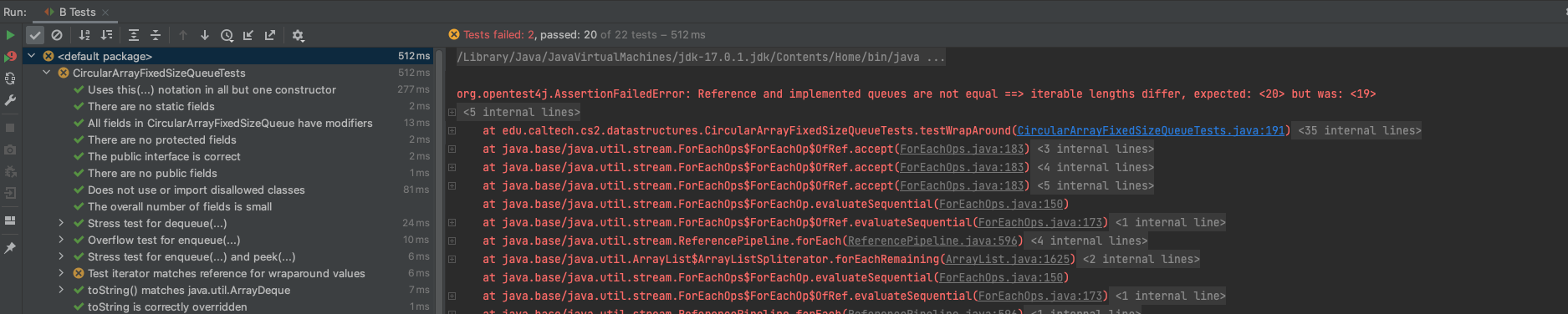The width and height of the screenshot is (1568, 314).
Task: Pin the run tab with the pin icon
Action: pos(10,248)
